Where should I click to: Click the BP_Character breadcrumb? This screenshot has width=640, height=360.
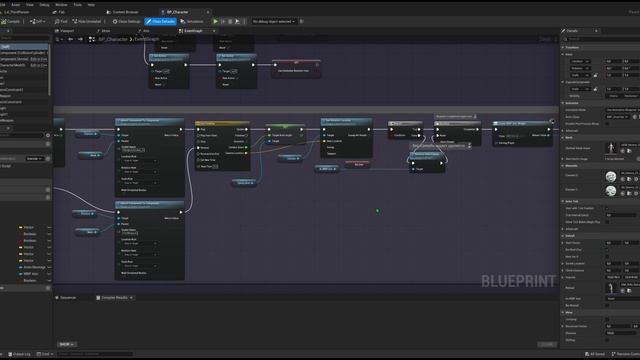[x=113, y=39]
